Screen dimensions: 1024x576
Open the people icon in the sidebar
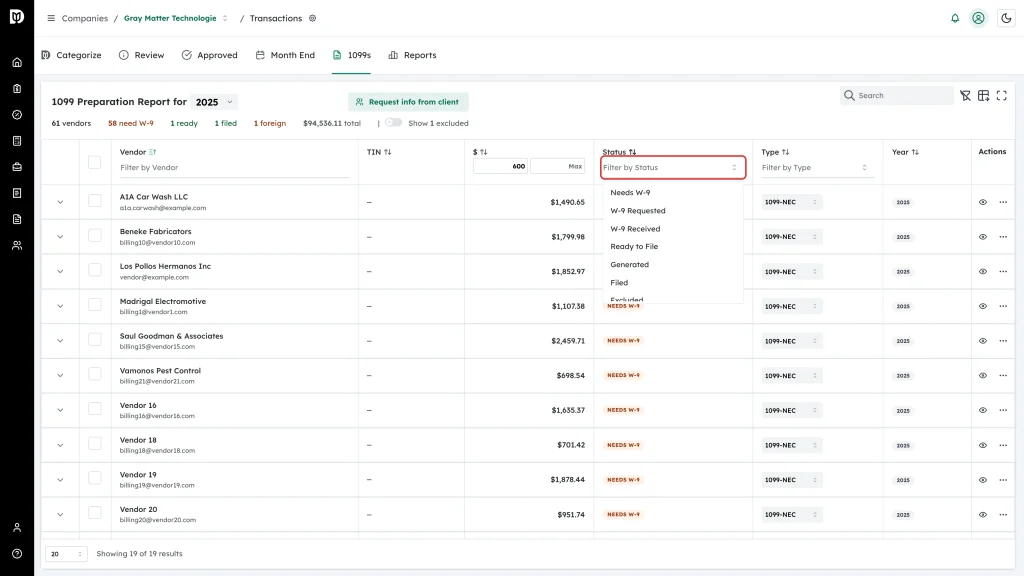coord(17,246)
